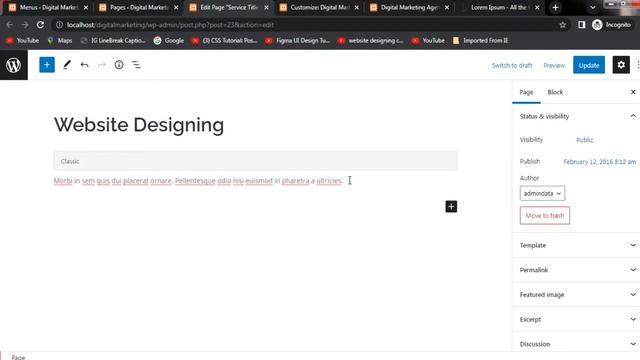Open the tab search dropdown arrow
The image size is (640, 360).
(x=593, y=7)
